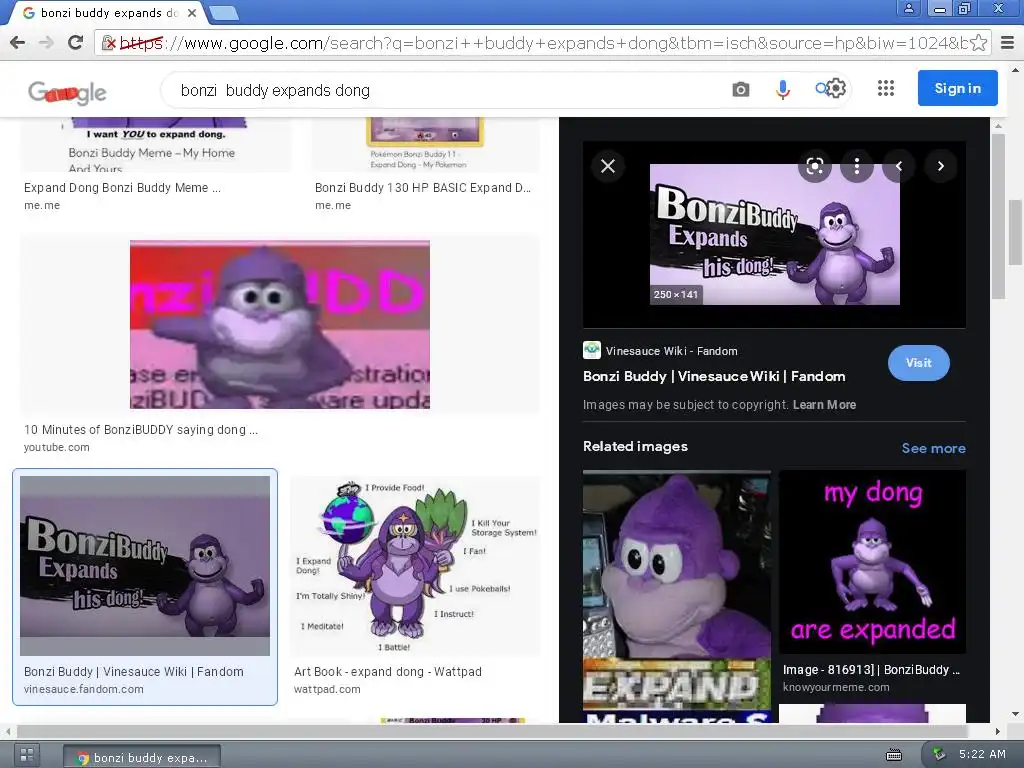This screenshot has height=768, width=1024.
Task: Click the youtube.com source text
Action: click(x=57, y=447)
